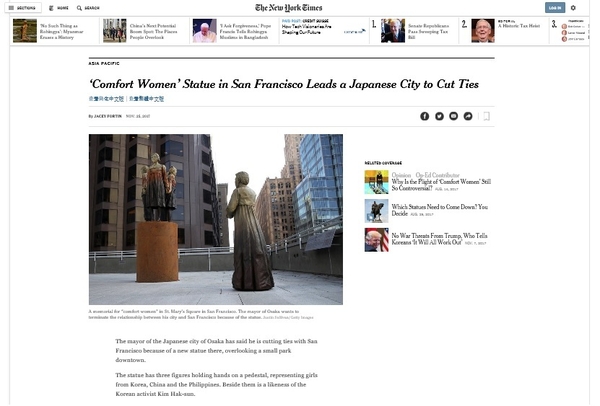Email the article via envelope icon
Viewport: 600px width, 406px height.
(x=453, y=116)
